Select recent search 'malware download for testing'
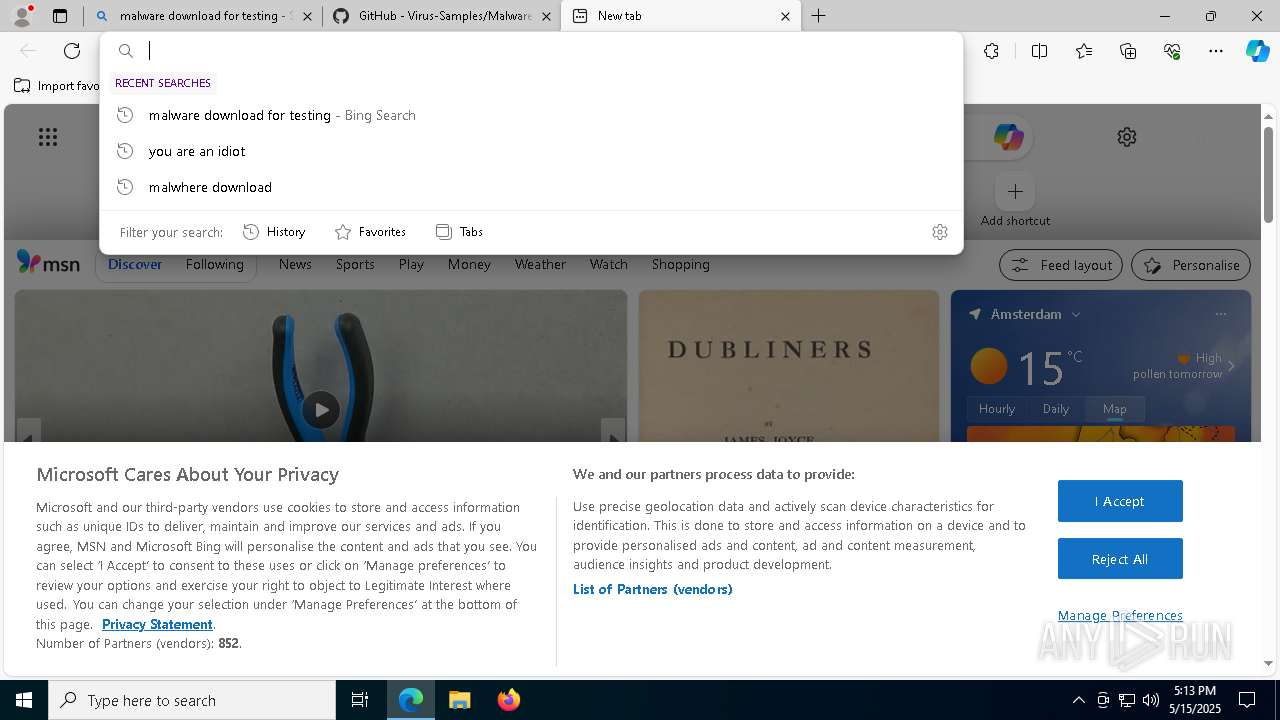This screenshot has height=720, width=1280. pyautogui.click(x=531, y=115)
